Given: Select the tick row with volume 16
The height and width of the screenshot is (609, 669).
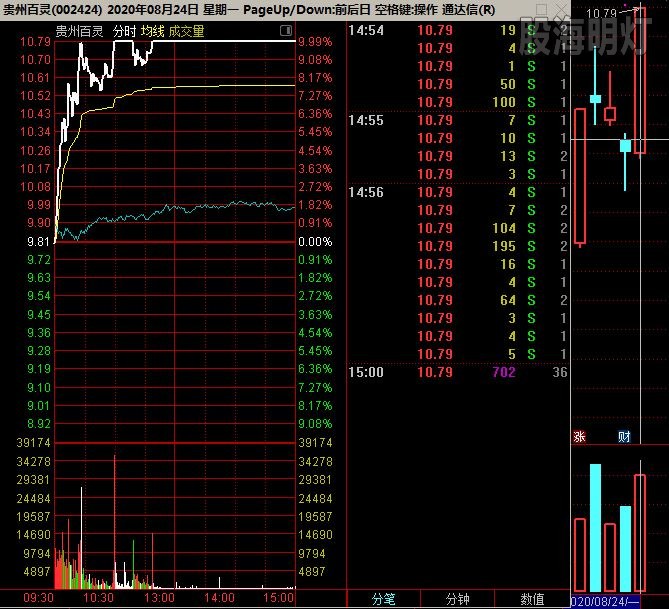Looking at the screenshot, I should pos(458,264).
